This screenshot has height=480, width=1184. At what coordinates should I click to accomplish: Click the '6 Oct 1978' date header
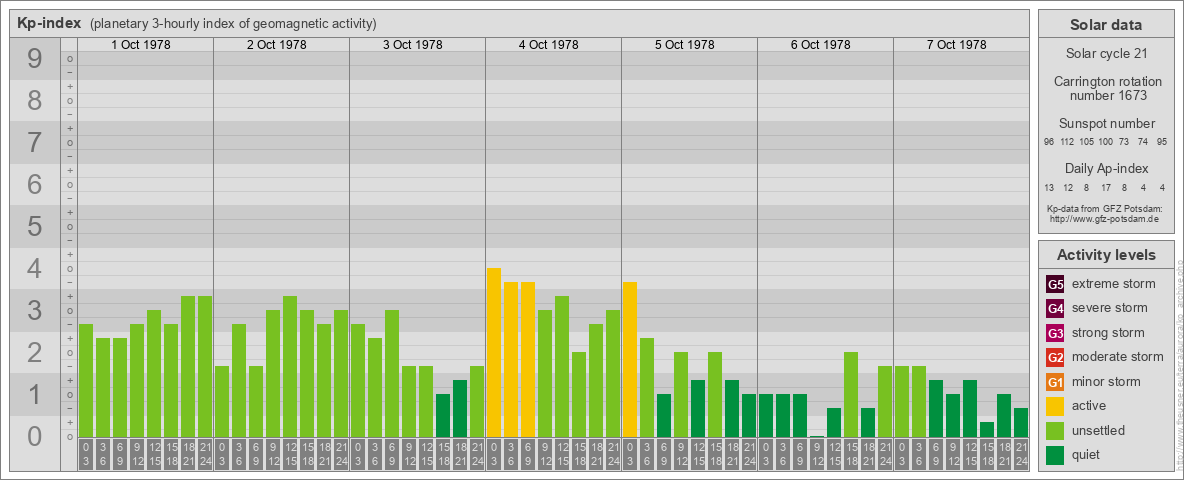click(820, 45)
